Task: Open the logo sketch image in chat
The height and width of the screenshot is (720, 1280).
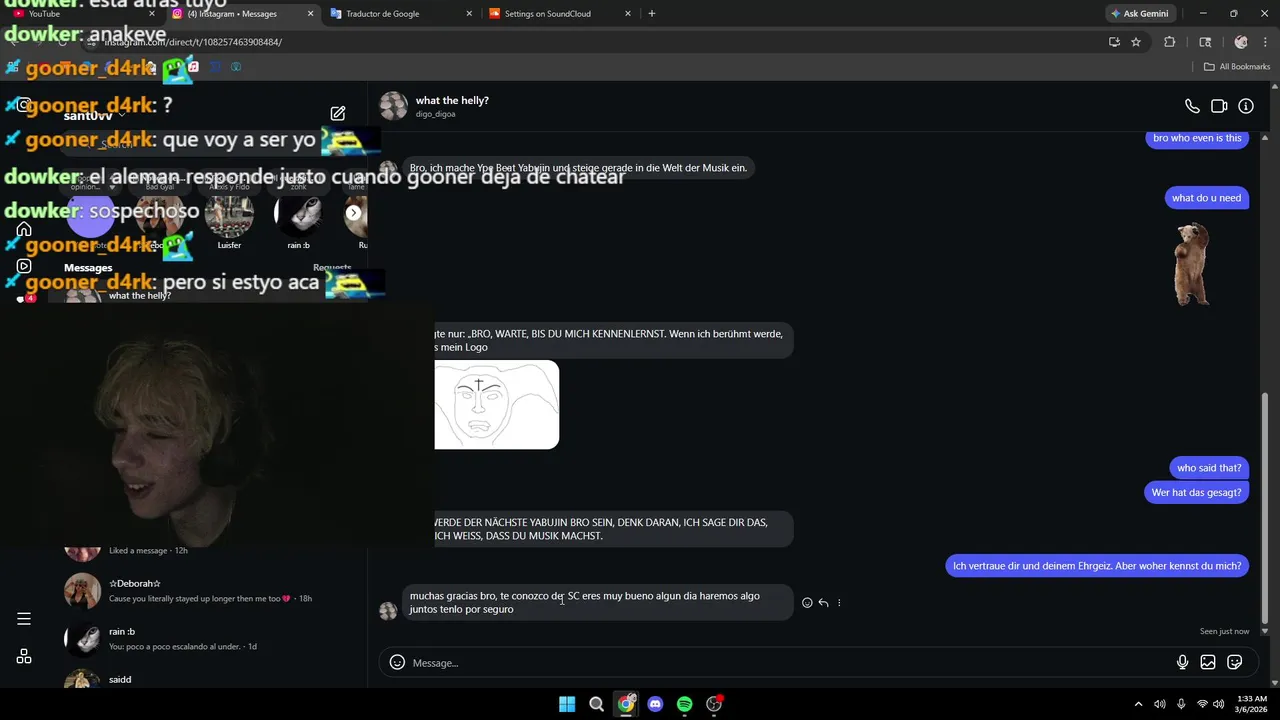Action: coord(496,404)
